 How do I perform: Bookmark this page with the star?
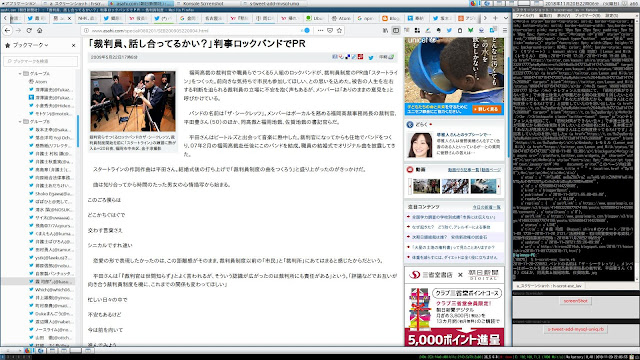point(339,30)
